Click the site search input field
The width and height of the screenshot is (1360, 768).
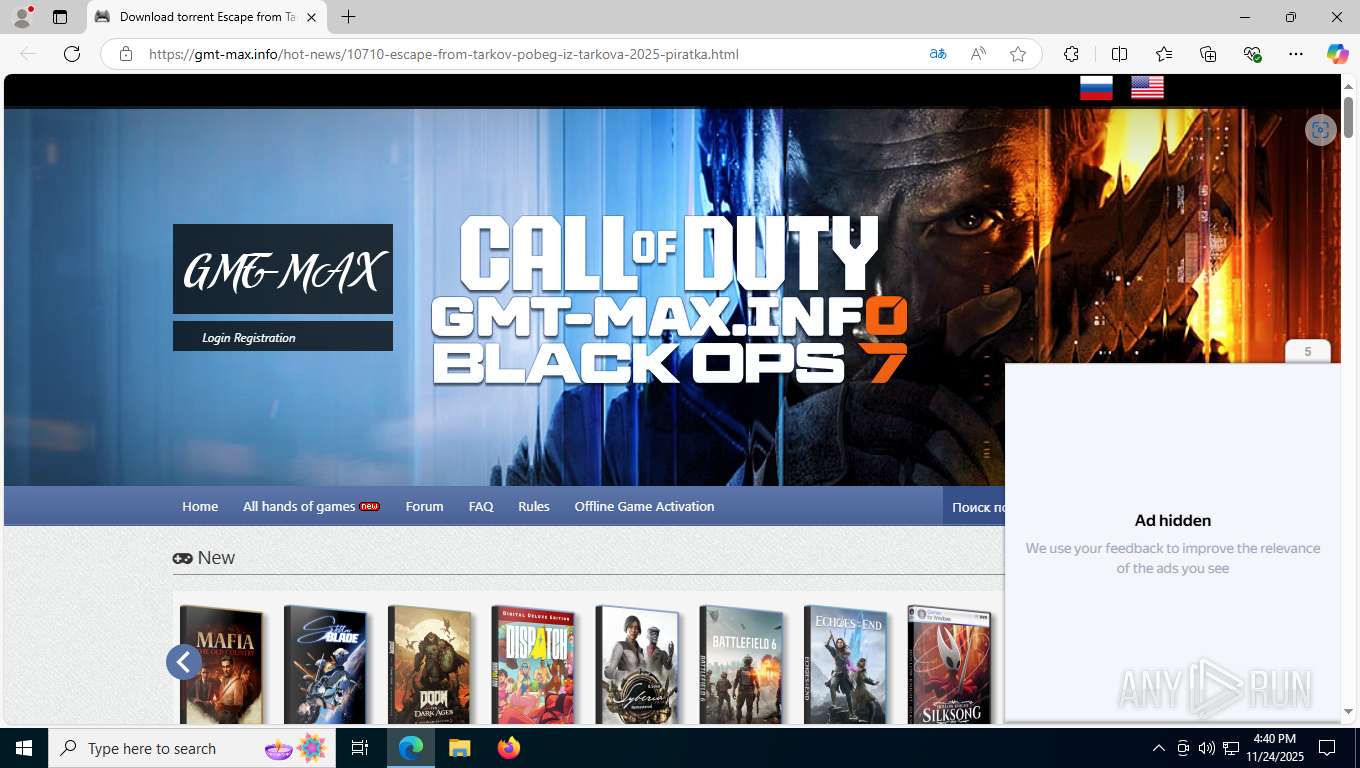pos(974,507)
